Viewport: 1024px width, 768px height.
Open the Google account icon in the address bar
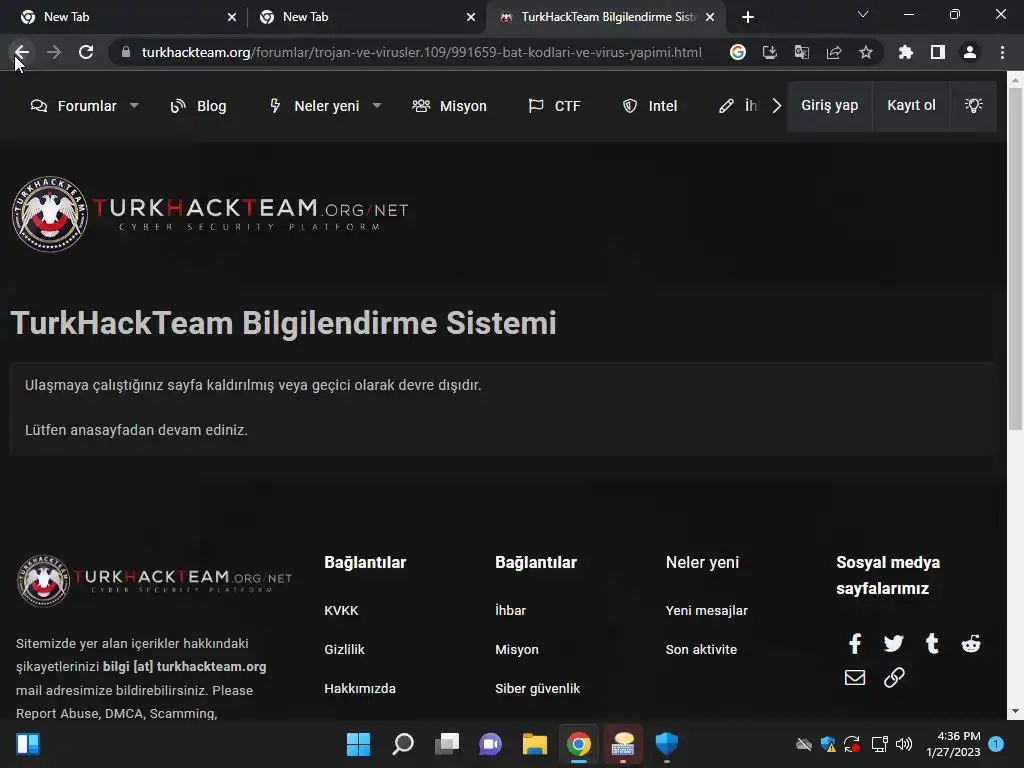tap(737, 52)
